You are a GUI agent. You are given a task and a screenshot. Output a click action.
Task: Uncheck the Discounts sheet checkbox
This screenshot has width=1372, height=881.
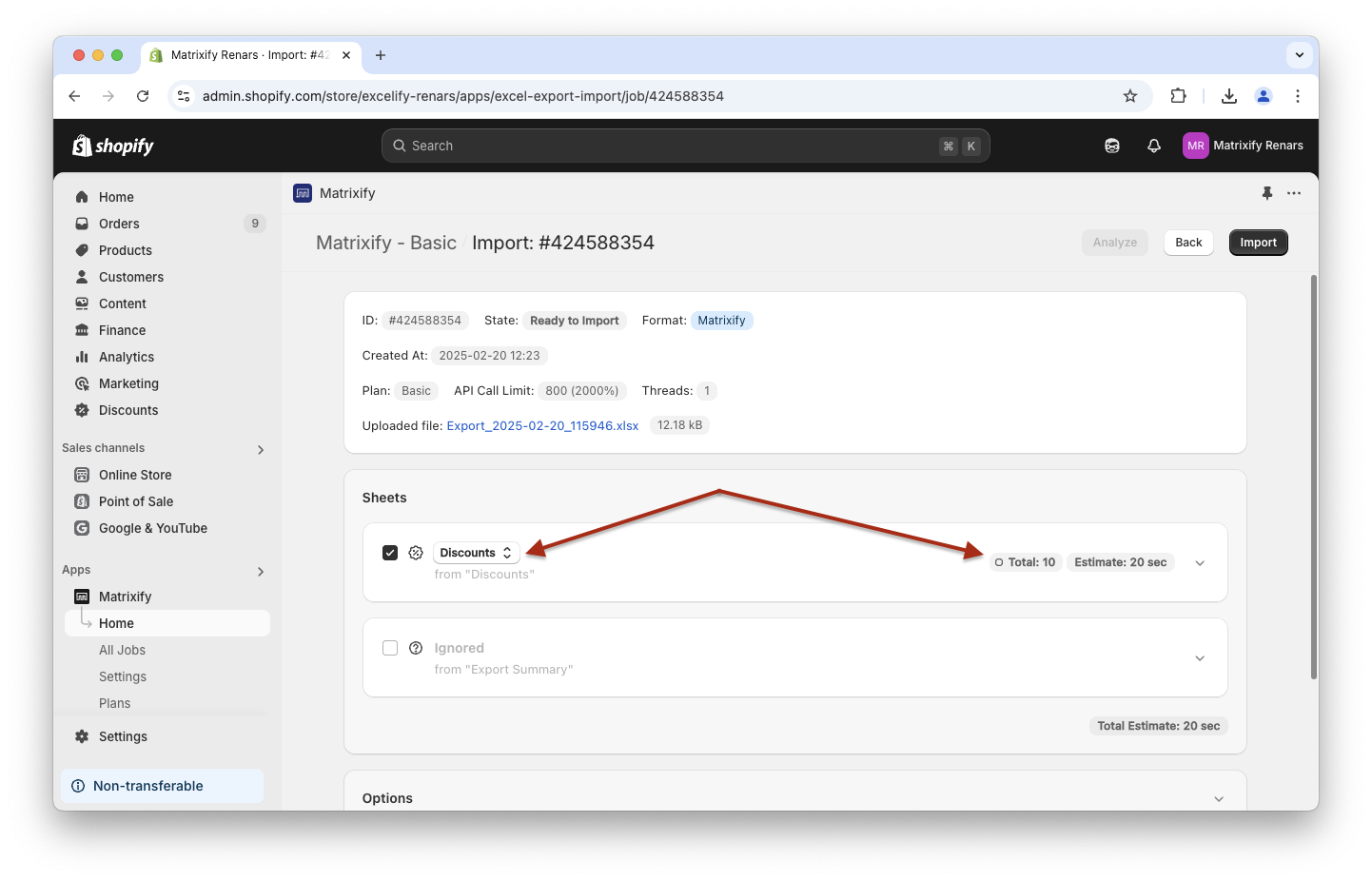coord(390,553)
